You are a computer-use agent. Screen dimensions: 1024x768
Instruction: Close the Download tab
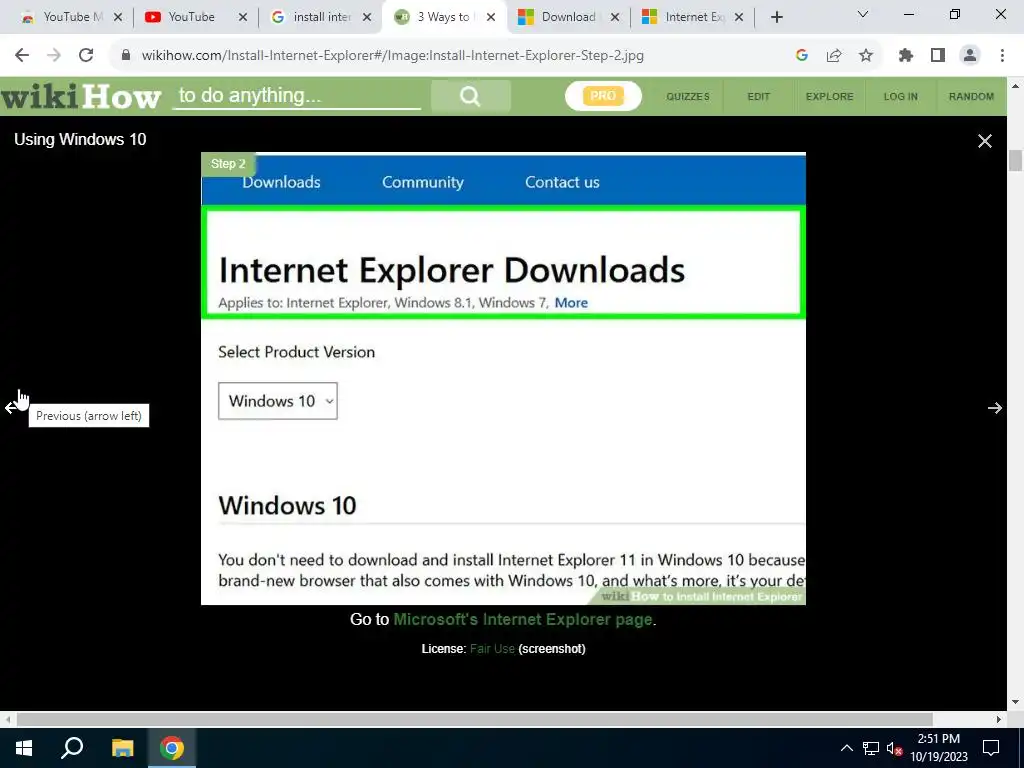615,18
